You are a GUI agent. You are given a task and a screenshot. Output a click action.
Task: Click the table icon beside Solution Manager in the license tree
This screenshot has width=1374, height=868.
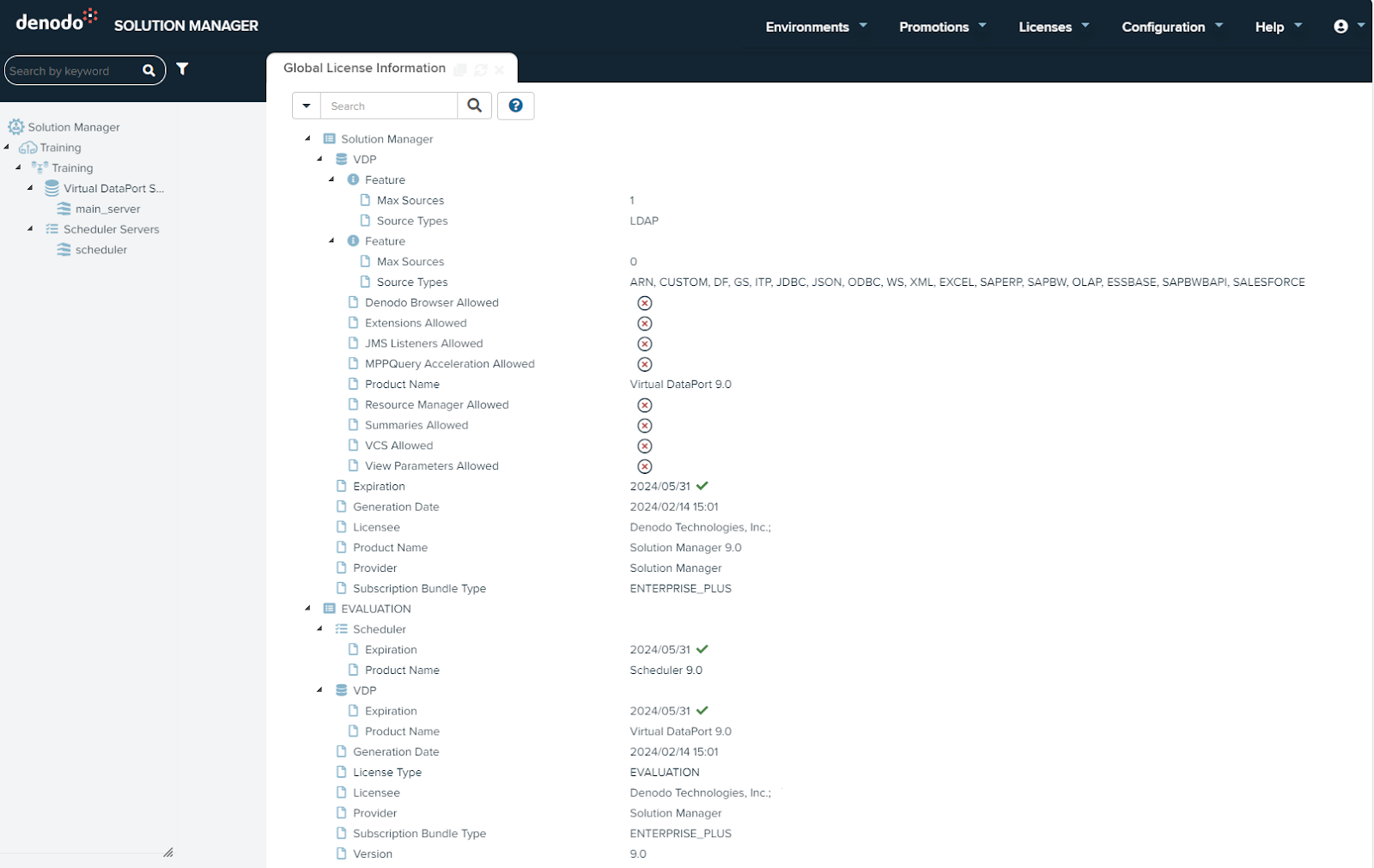click(x=329, y=138)
